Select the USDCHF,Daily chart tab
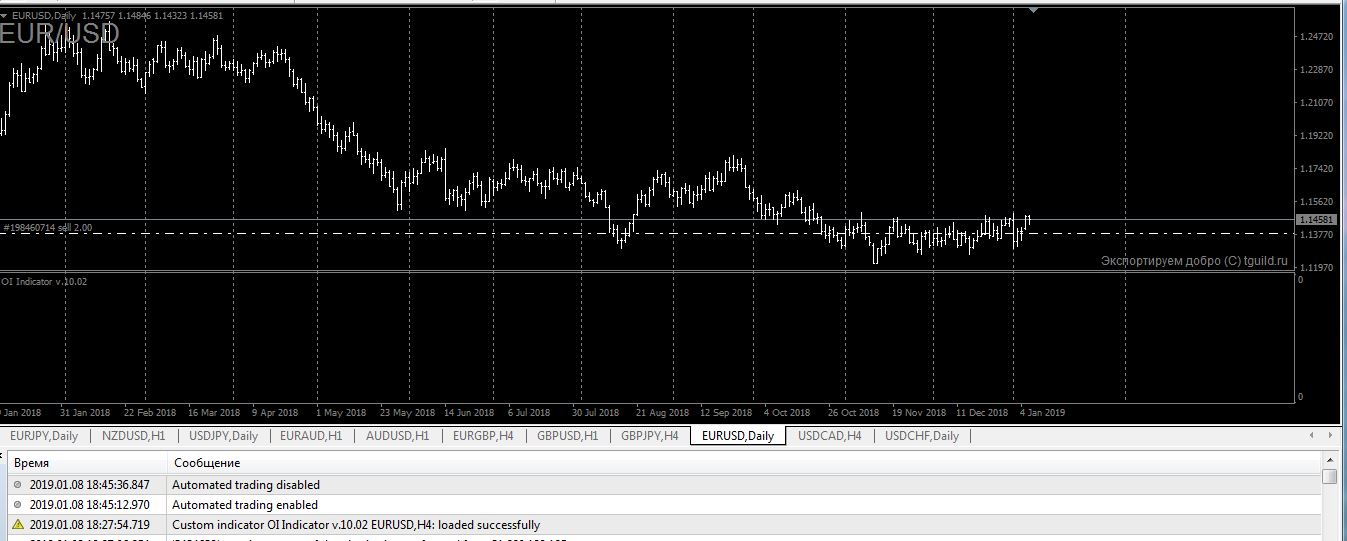 click(922, 436)
